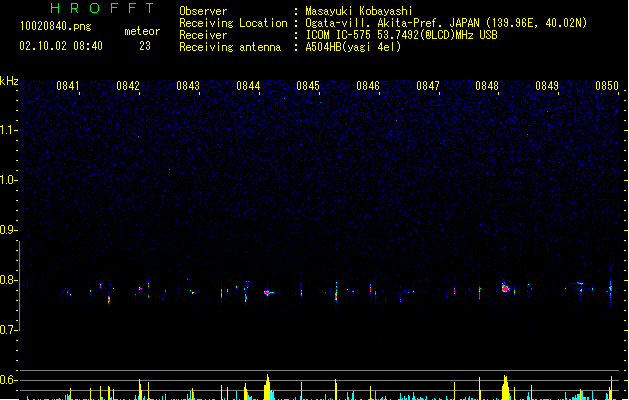The height and width of the screenshot is (400, 629).
Task: Click the date stamp 02.10.02 08:40
Action: [61, 46]
